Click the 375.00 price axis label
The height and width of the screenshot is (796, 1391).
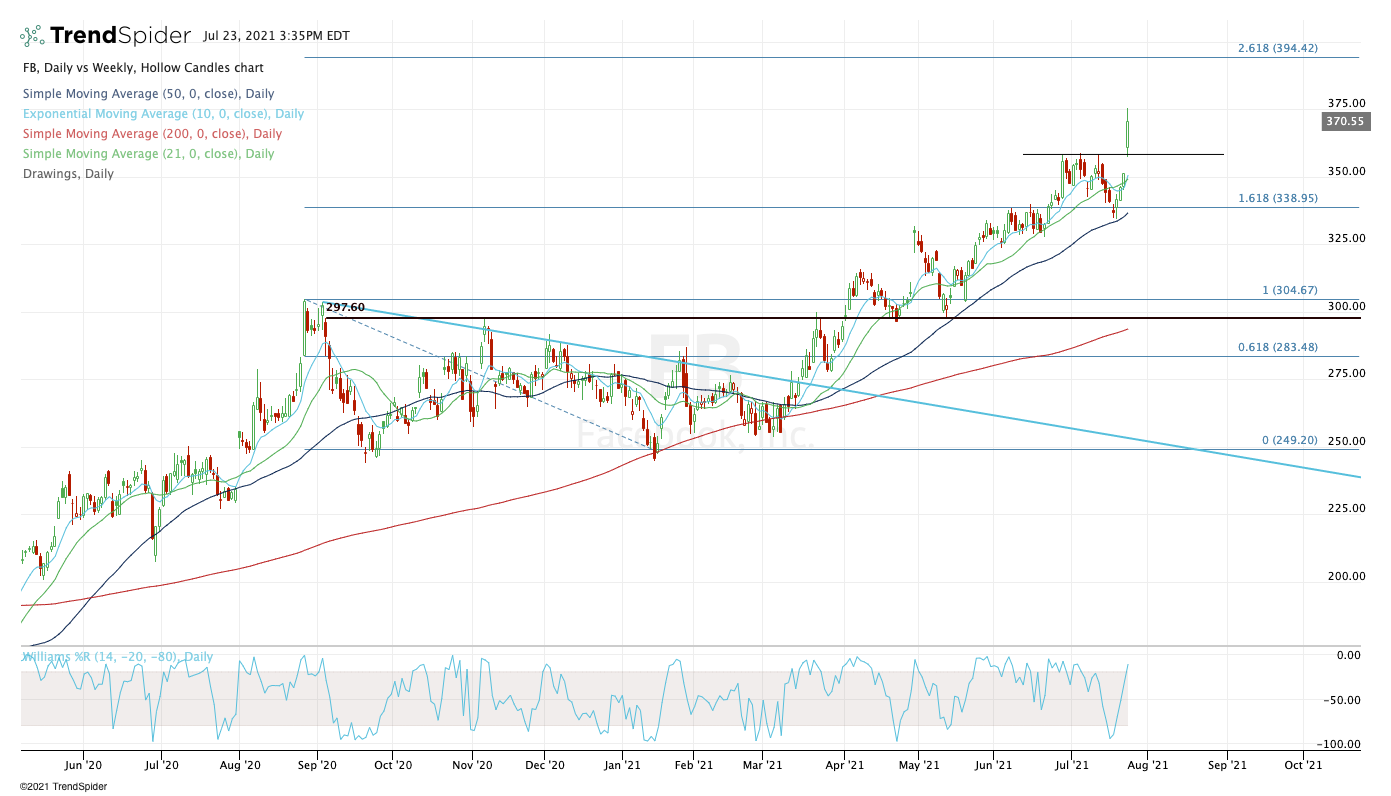(x=1346, y=103)
